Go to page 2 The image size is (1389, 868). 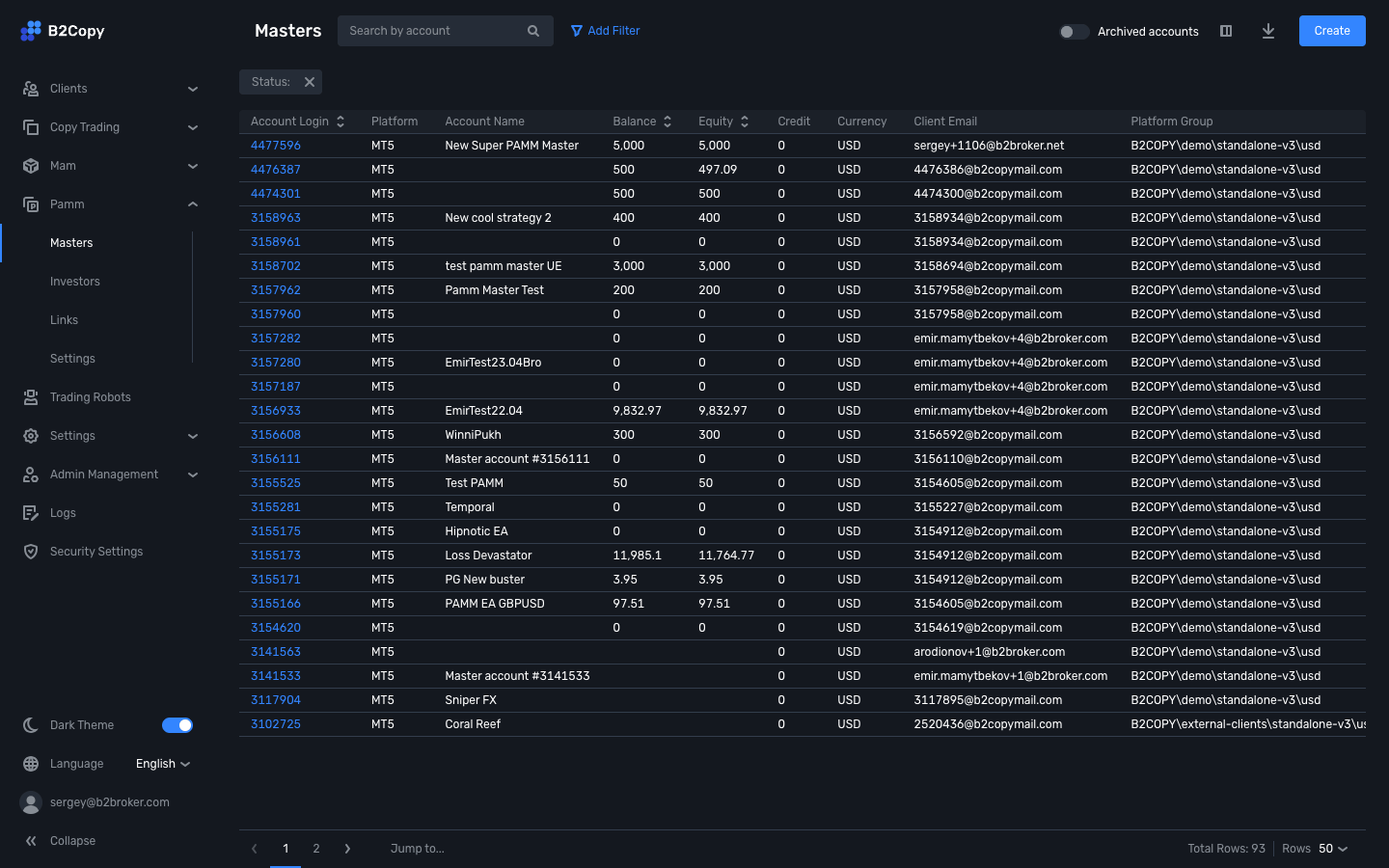(316, 849)
